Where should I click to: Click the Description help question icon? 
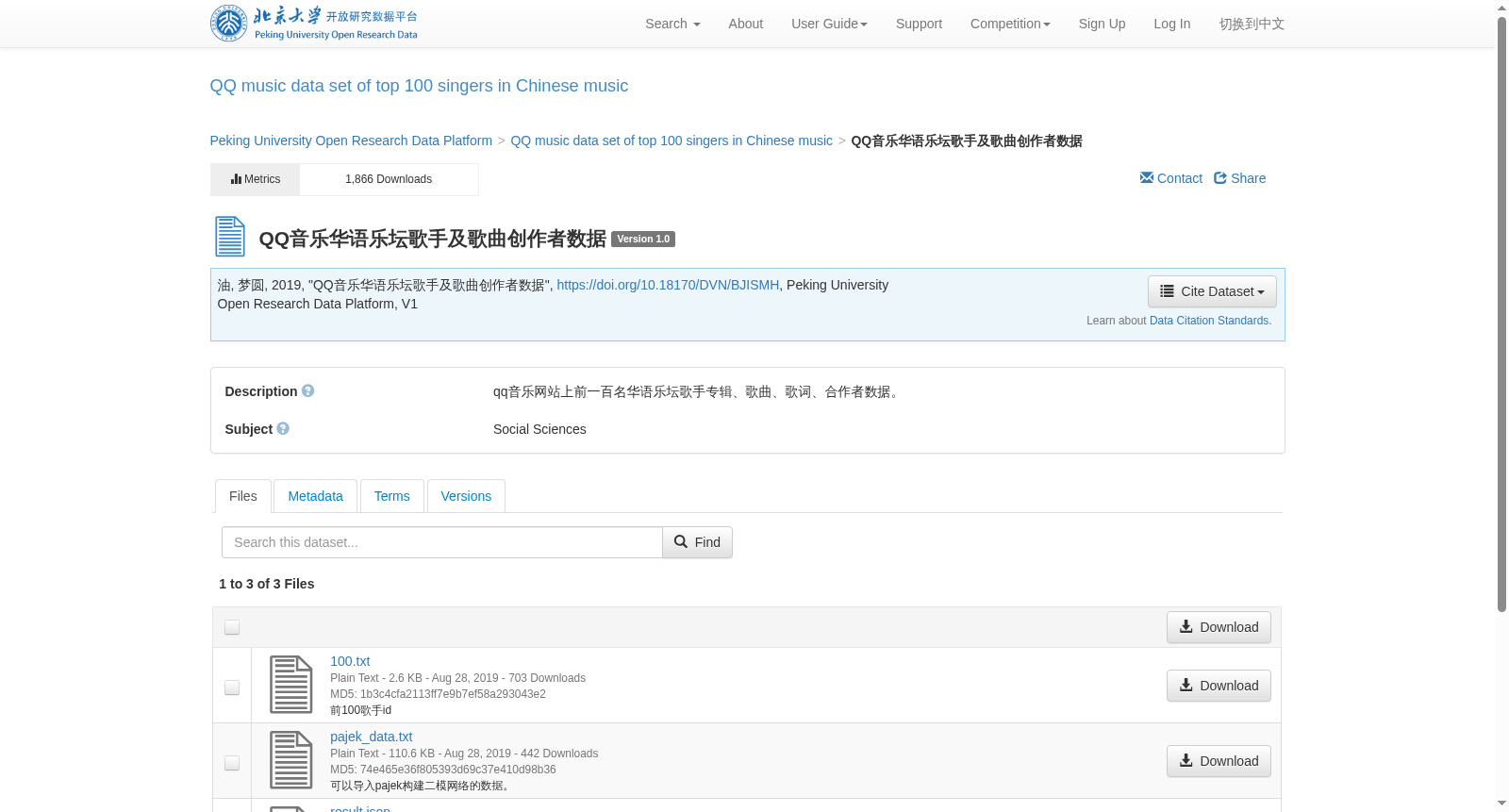click(307, 390)
